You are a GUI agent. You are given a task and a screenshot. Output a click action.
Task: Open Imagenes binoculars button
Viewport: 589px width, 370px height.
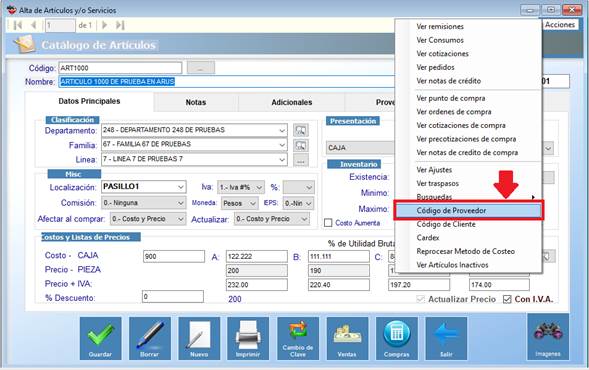[x=548, y=337]
